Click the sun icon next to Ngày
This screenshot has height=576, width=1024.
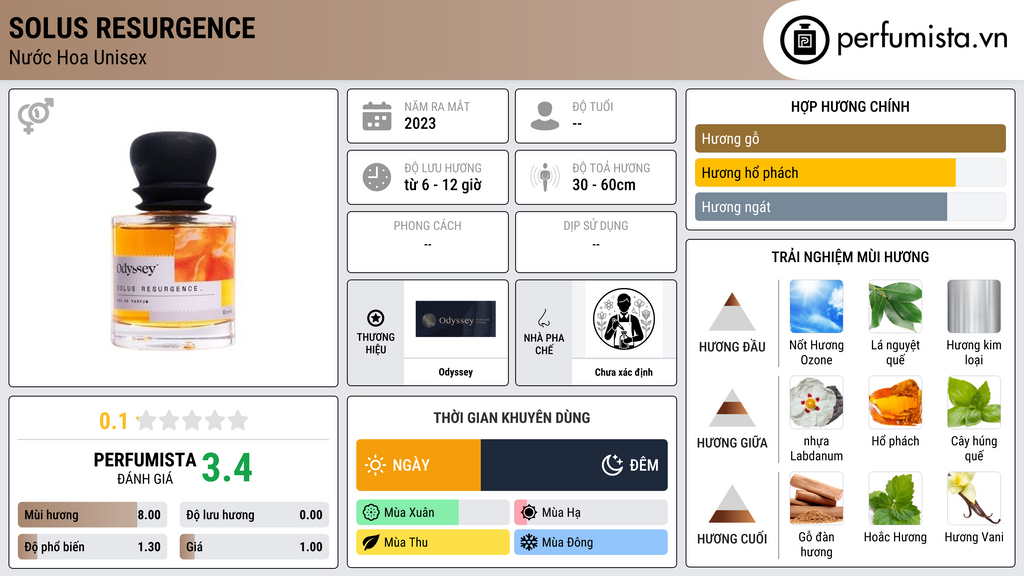pyautogui.click(x=376, y=465)
